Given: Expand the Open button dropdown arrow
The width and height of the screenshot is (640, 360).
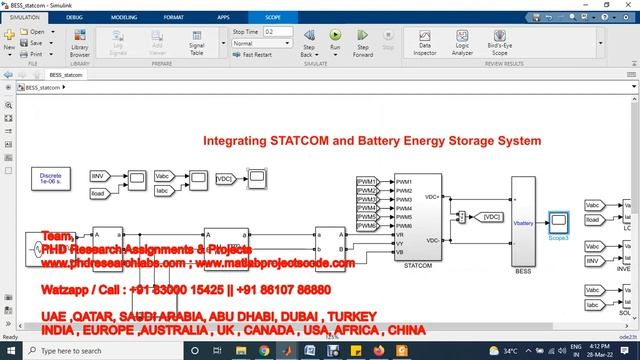Looking at the screenshot, I should point(53,32).
